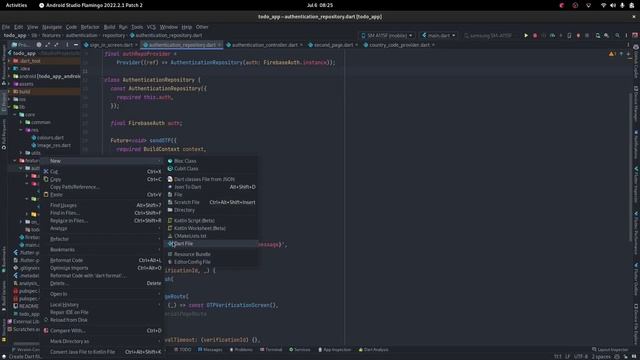This screenshot has width=640, height=360.
Task: Expand the .dart_tool folder
Action: coord(9,61)
